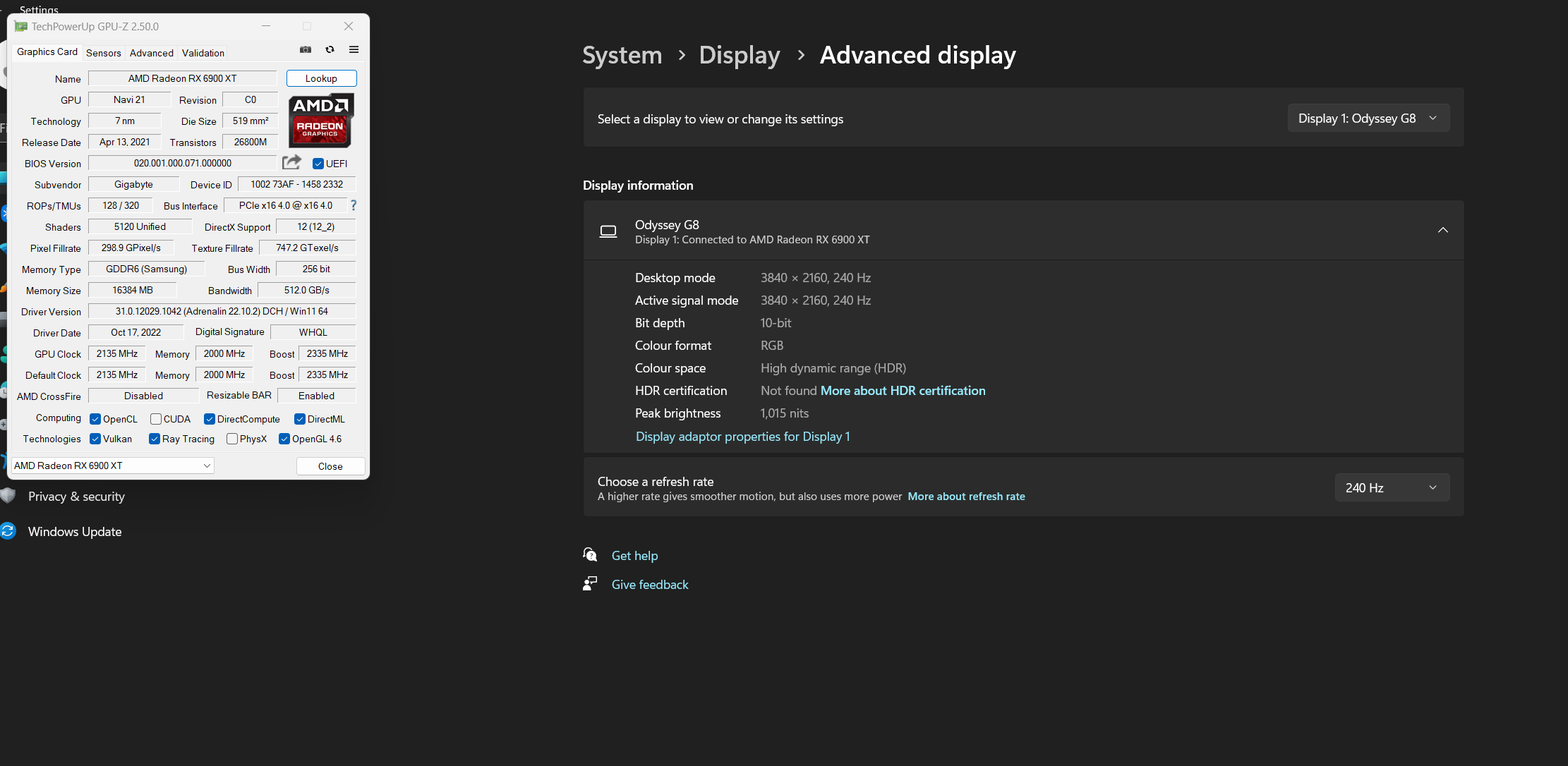Click the Get help headset icon

[x=590, y=555]
